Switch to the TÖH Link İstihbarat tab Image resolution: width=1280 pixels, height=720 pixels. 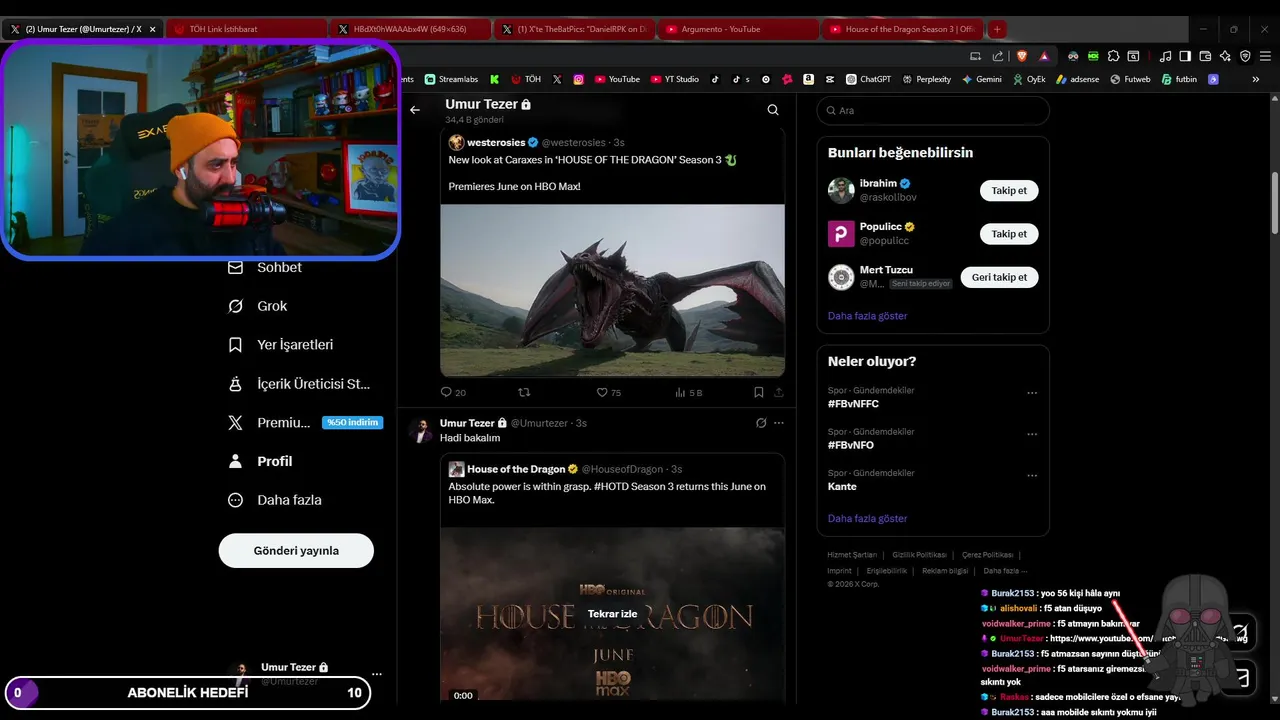(244, 29)
